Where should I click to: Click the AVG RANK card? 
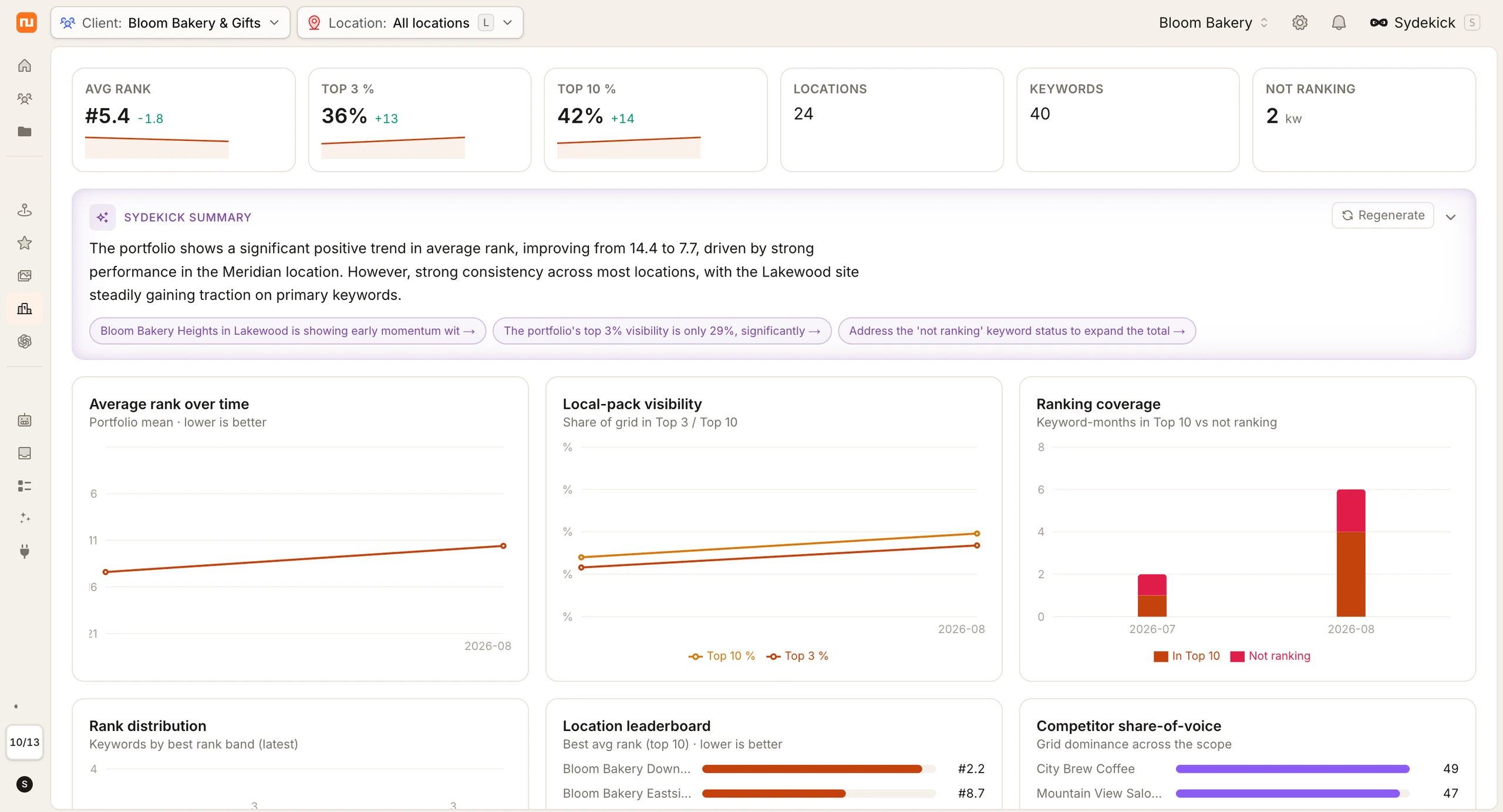pyautogui.click(x=183, y=120)
